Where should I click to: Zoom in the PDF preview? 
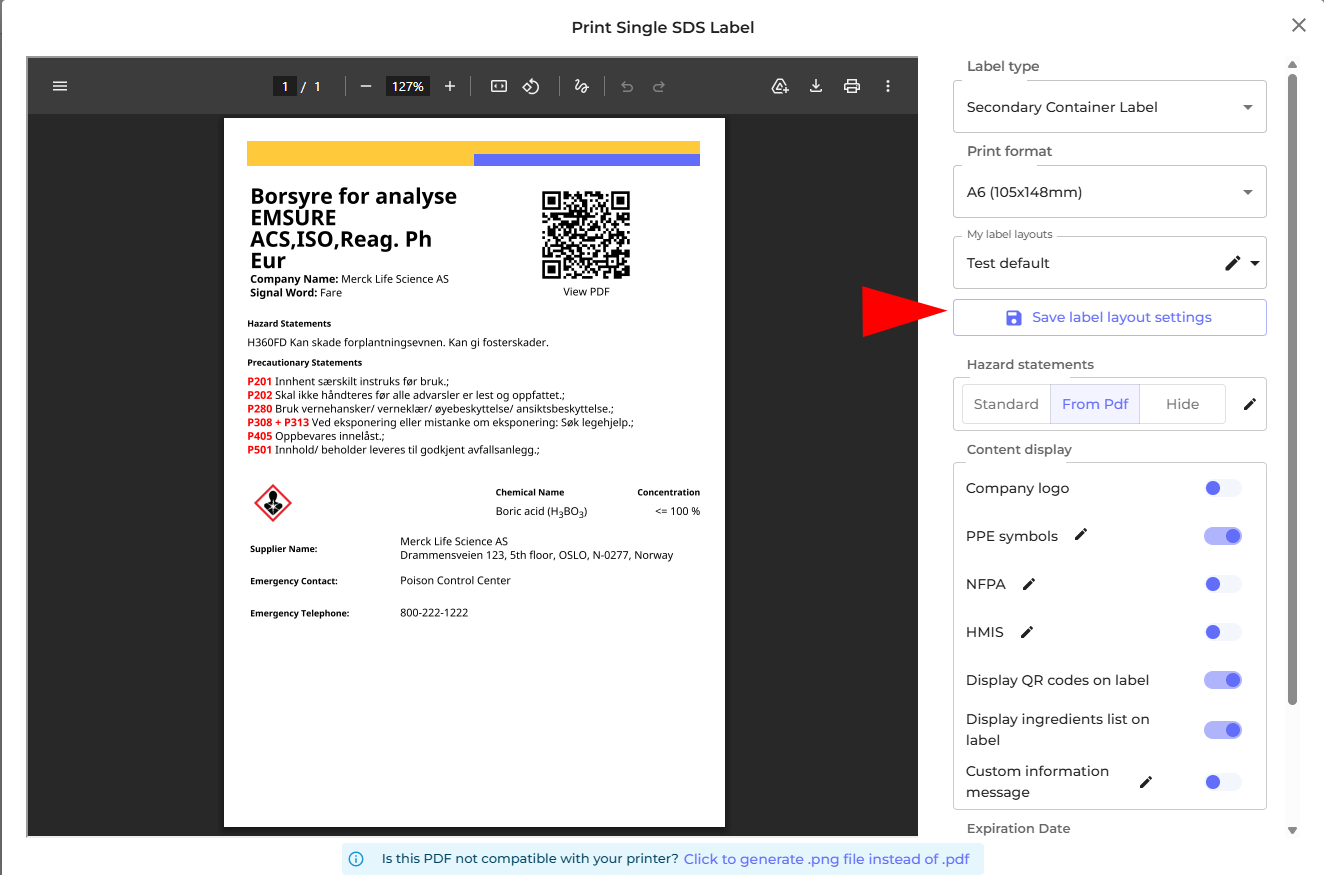click(x=450, y=87)
